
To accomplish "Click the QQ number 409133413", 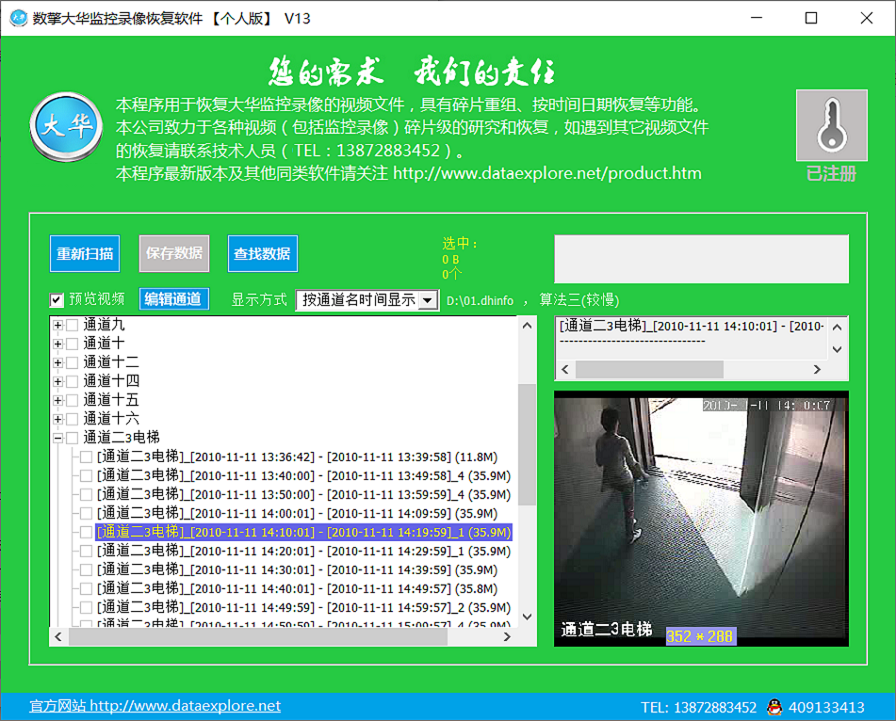I will point(826,707).
